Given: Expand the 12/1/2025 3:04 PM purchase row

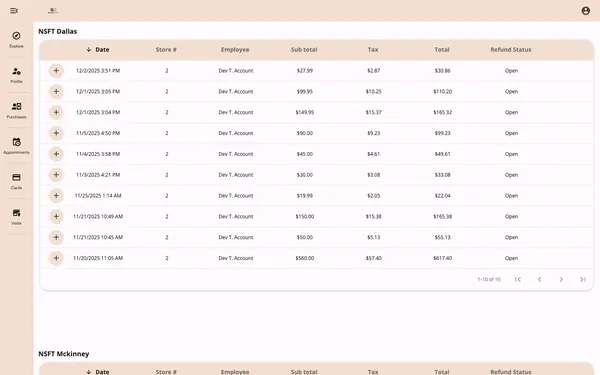Looking at the screenshot, I should point(56,112).
